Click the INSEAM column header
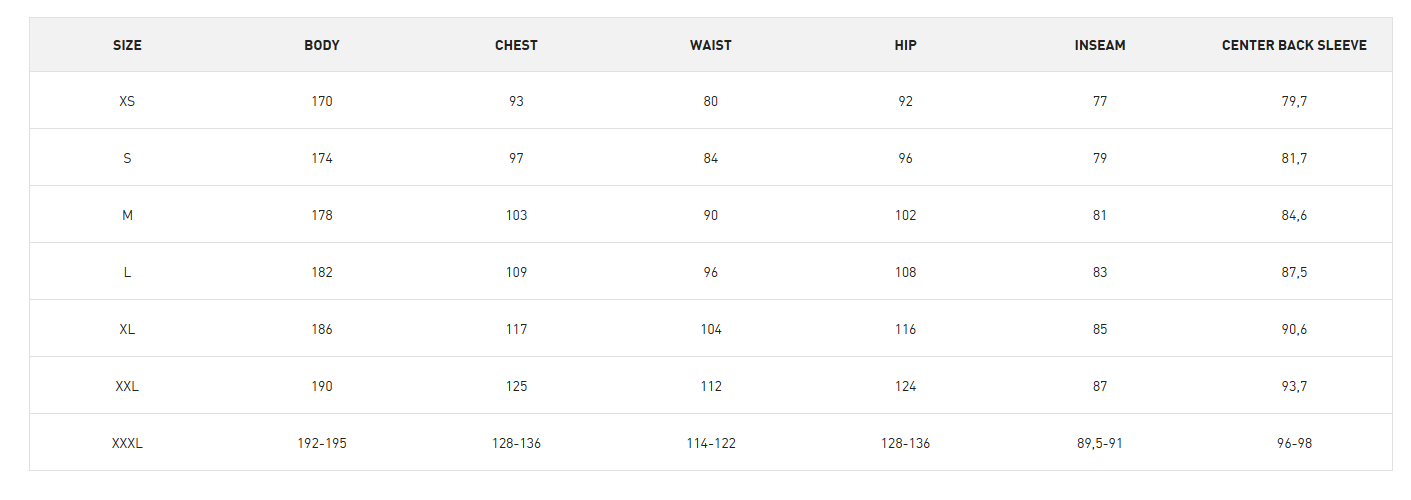The width and height of the screenshot is (1411, 500). point(1100,45)
